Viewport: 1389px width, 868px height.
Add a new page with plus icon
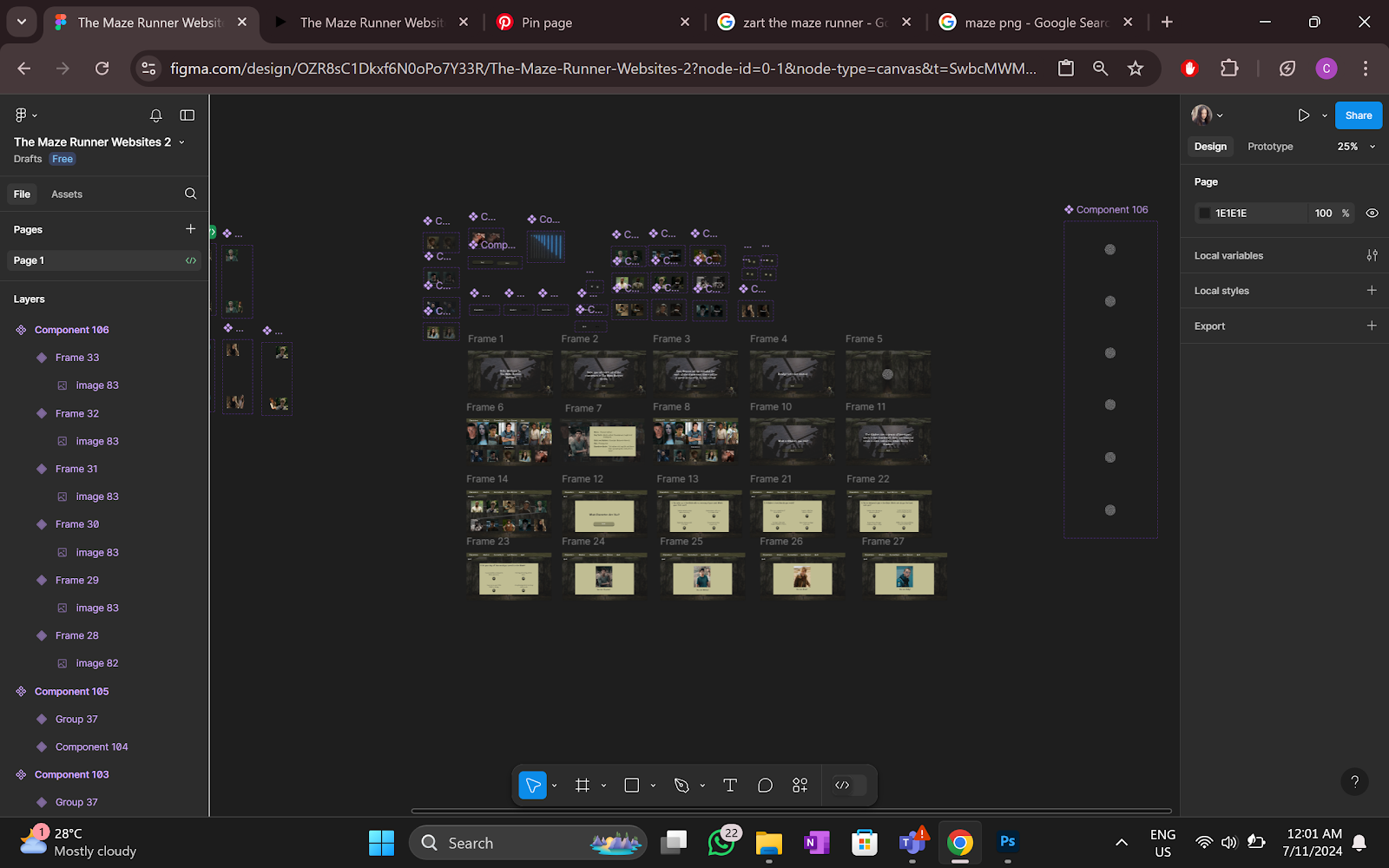point(190,229)
